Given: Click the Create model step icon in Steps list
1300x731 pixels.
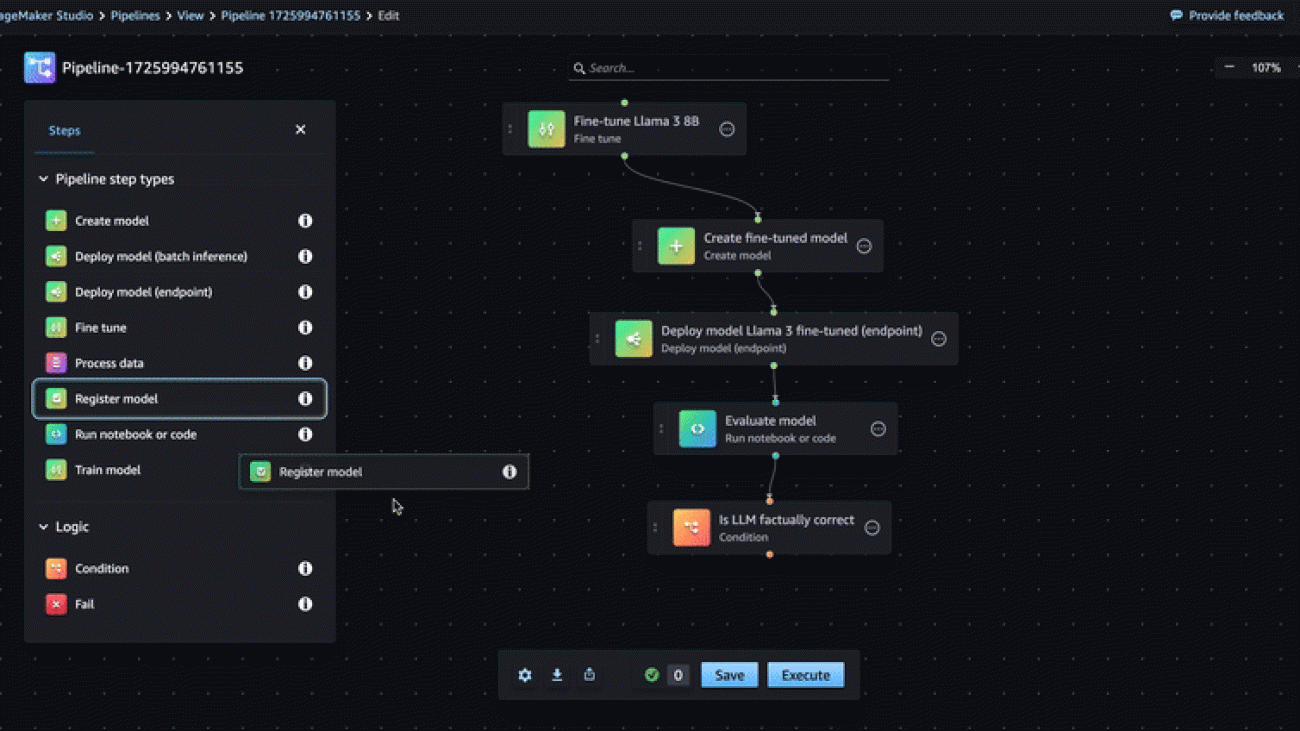Looking at the screenshot, I should (x=56, y=221).
